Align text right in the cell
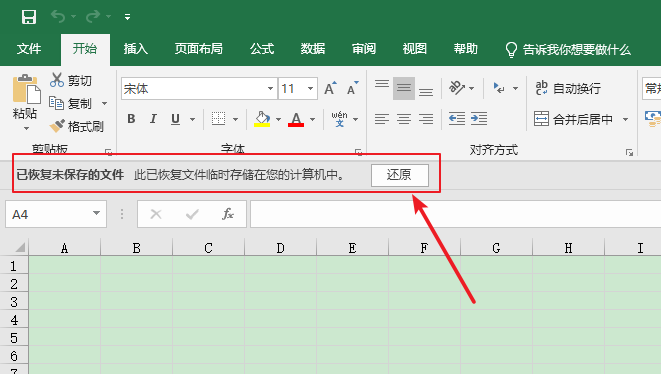This screenshot has height=374, width=661. 426,119
